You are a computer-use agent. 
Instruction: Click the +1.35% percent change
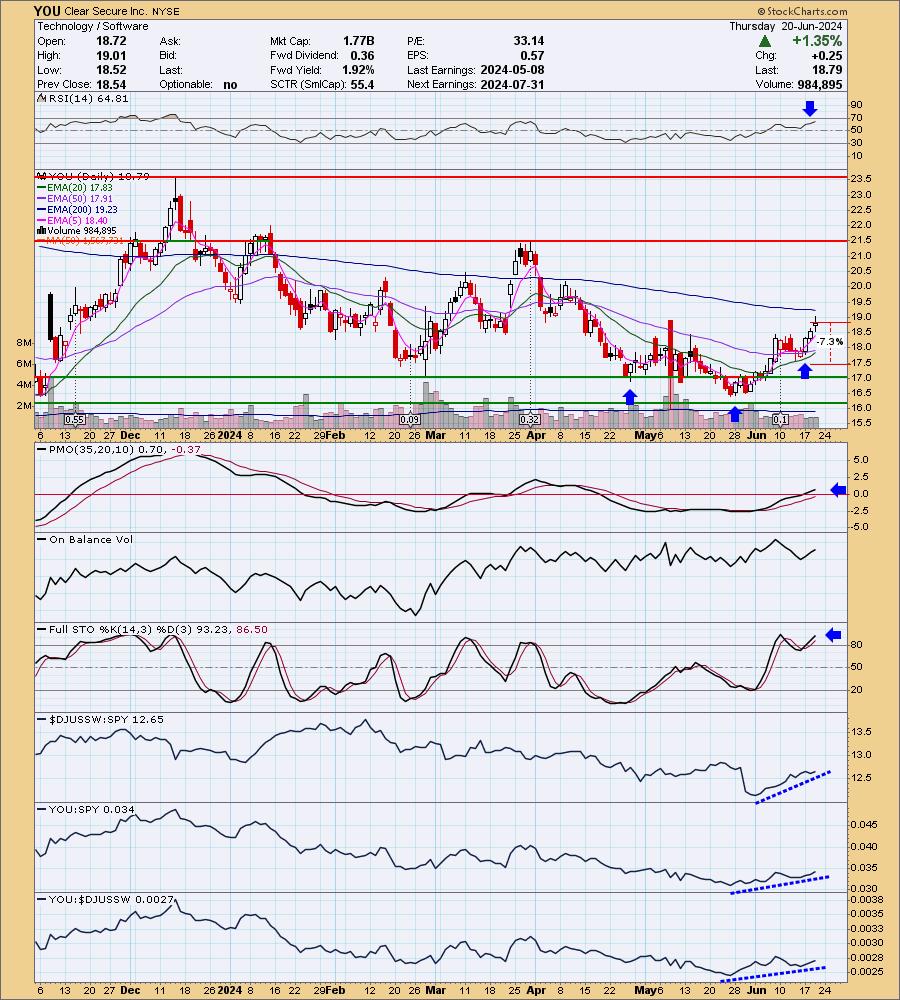click(817, 41)
